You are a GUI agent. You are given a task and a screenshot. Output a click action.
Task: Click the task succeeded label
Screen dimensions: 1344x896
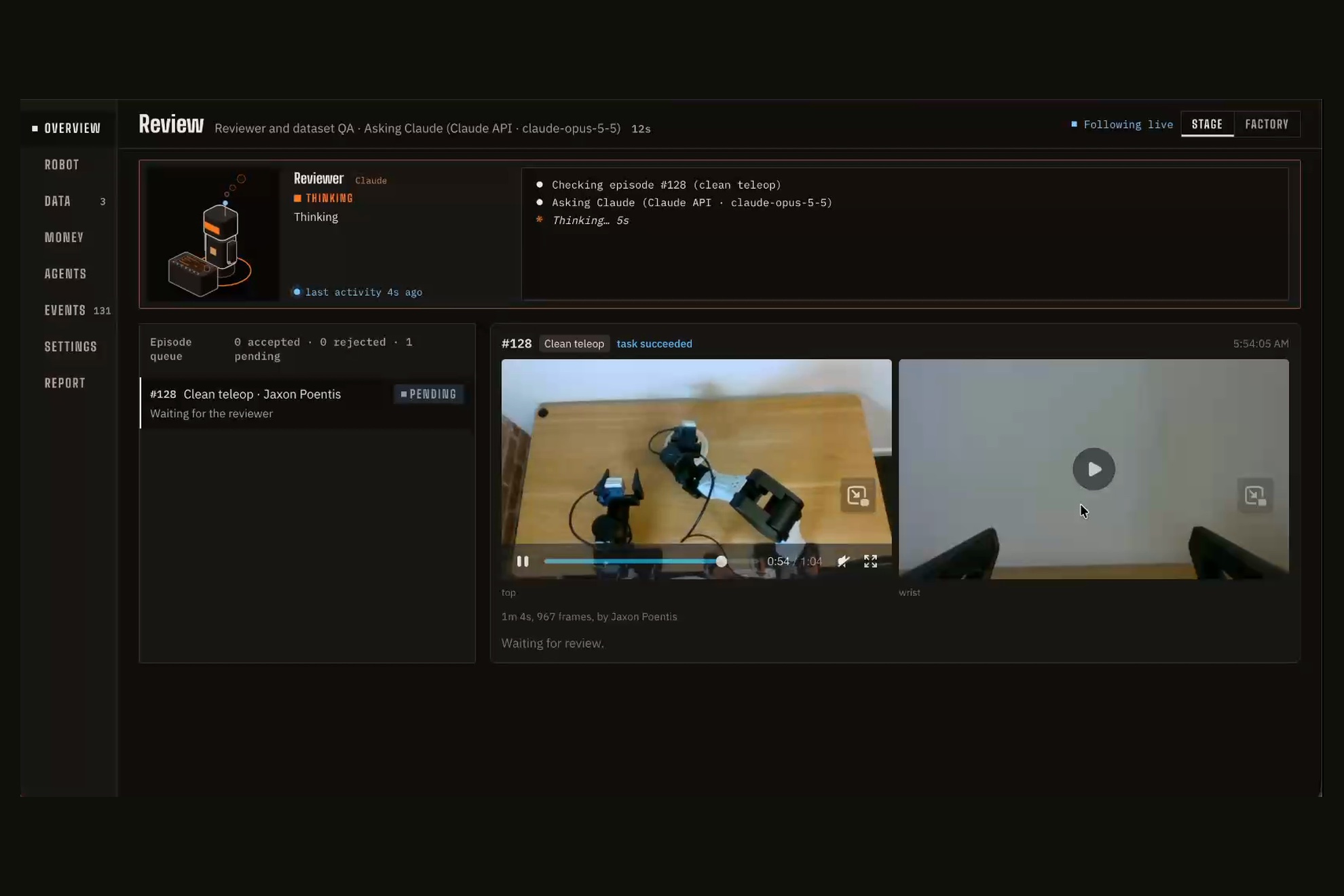point(654,343)
